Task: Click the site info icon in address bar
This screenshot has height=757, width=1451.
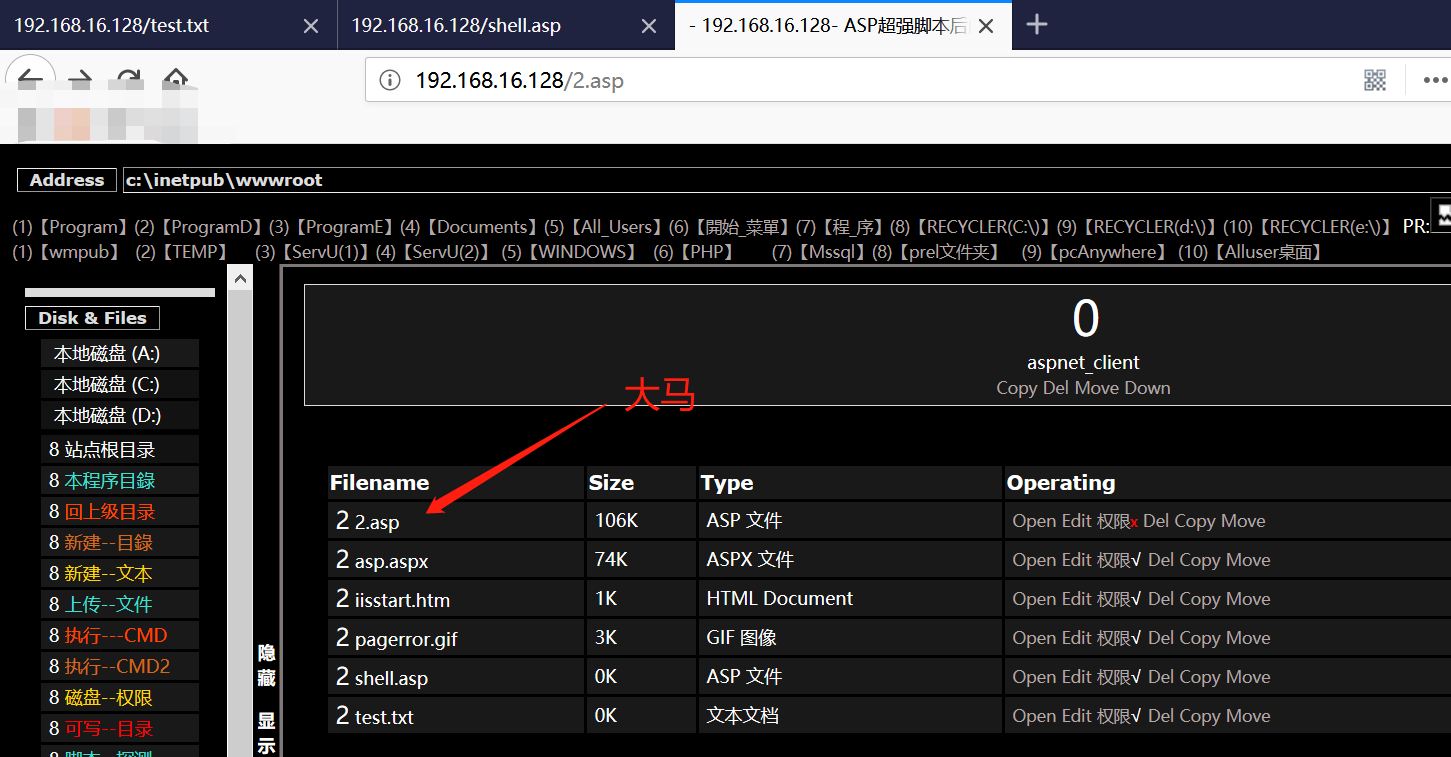Action: (391, 80)
